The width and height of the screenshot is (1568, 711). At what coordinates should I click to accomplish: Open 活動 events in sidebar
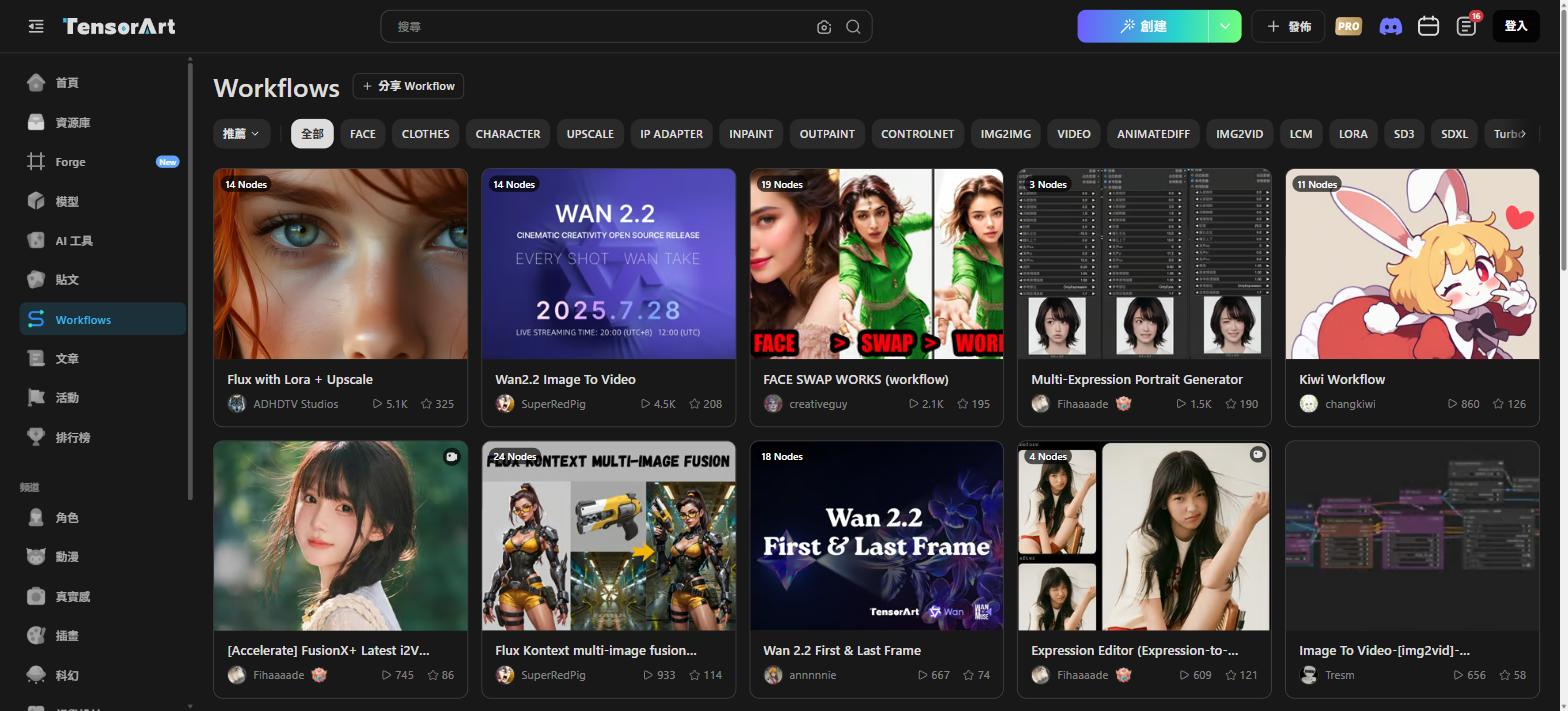coord(102,398)
